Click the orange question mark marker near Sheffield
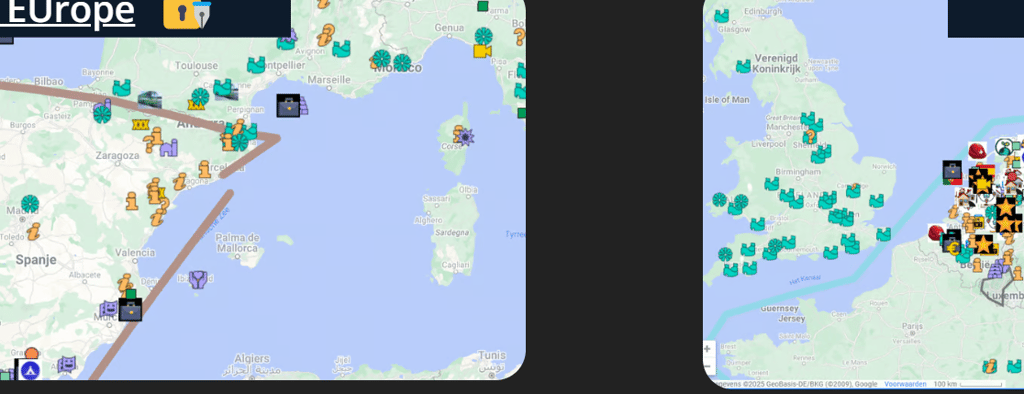Image resolution: width=1024 pixels, height=394 pixels. pyautogui.click(x=810, y=137)
